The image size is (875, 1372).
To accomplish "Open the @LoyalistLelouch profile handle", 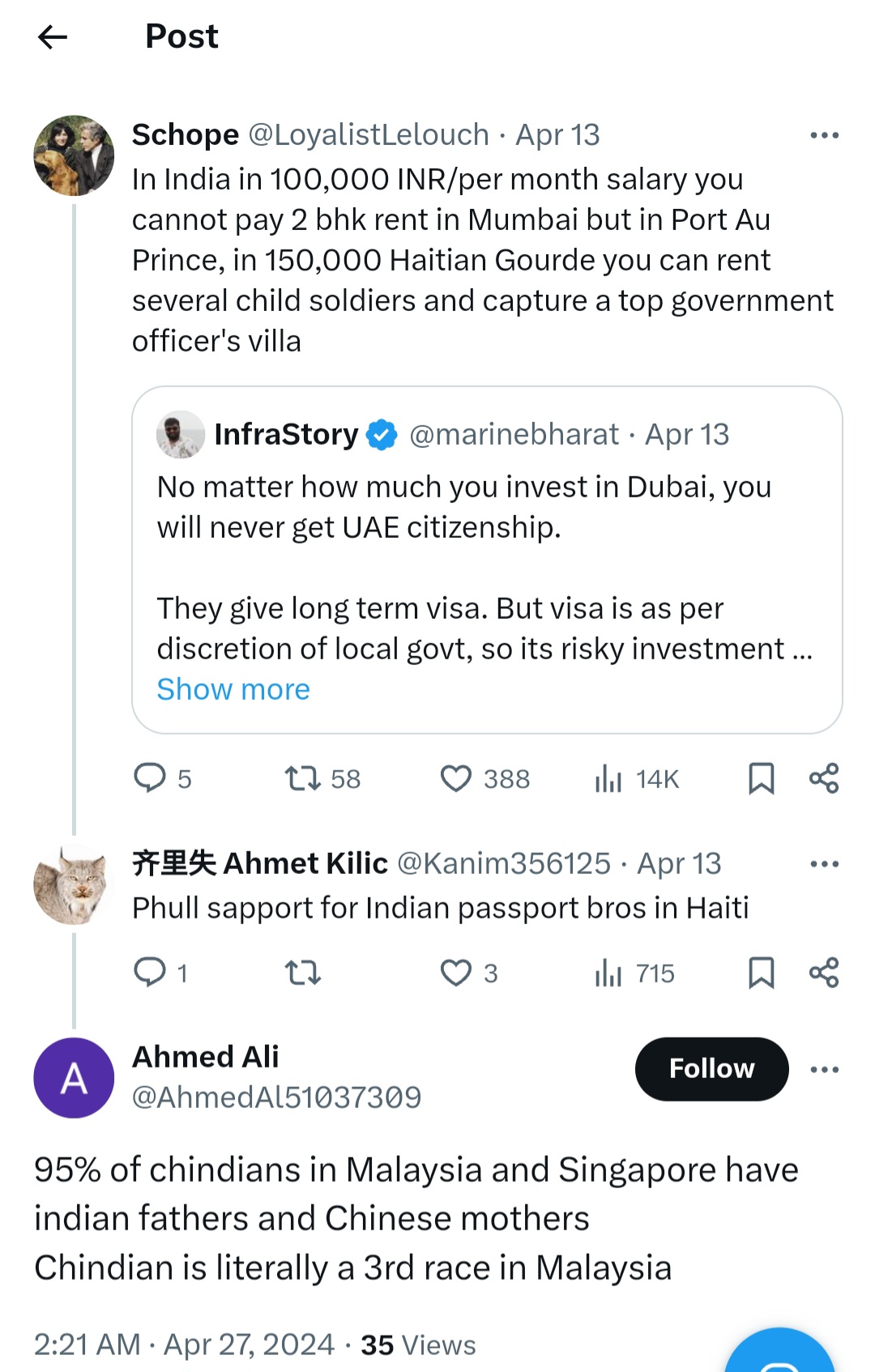I will click(x=369, y=134).
